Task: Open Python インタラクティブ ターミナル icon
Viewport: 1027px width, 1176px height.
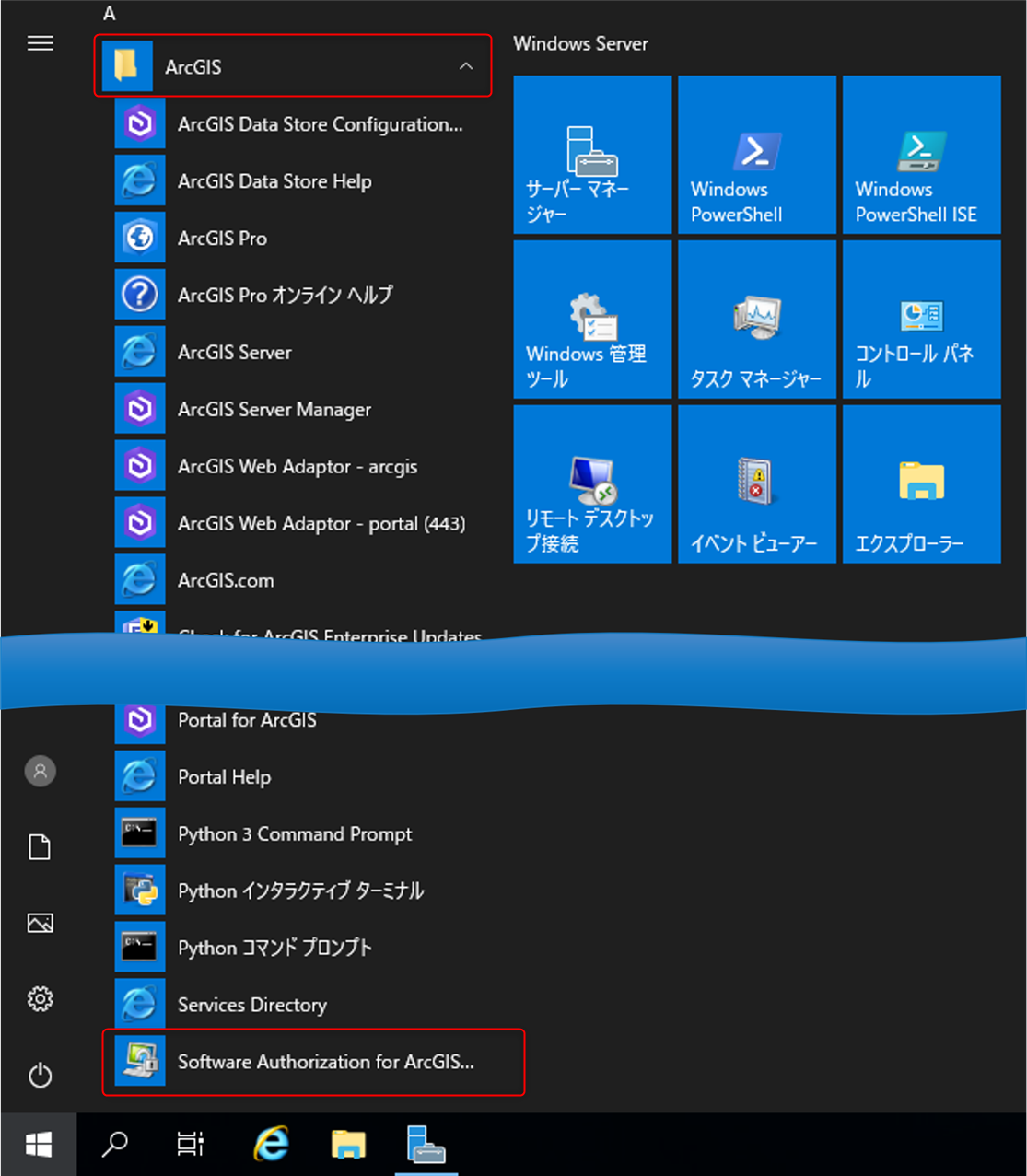Action: point(140,891)
